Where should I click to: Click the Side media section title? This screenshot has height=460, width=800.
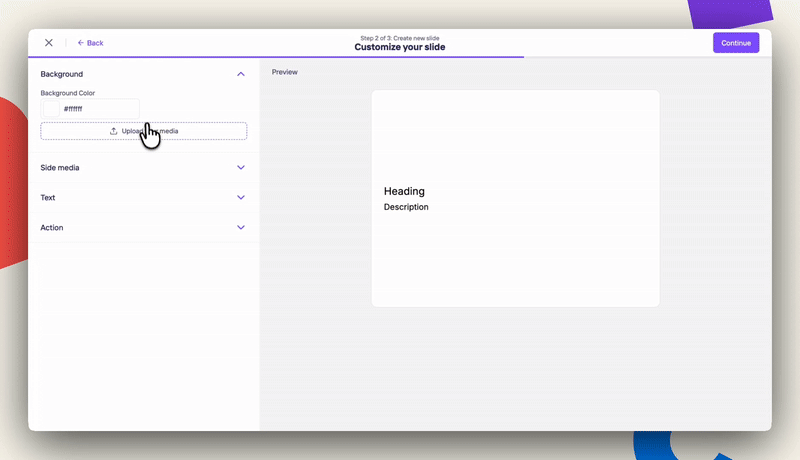tap(60, 167)
